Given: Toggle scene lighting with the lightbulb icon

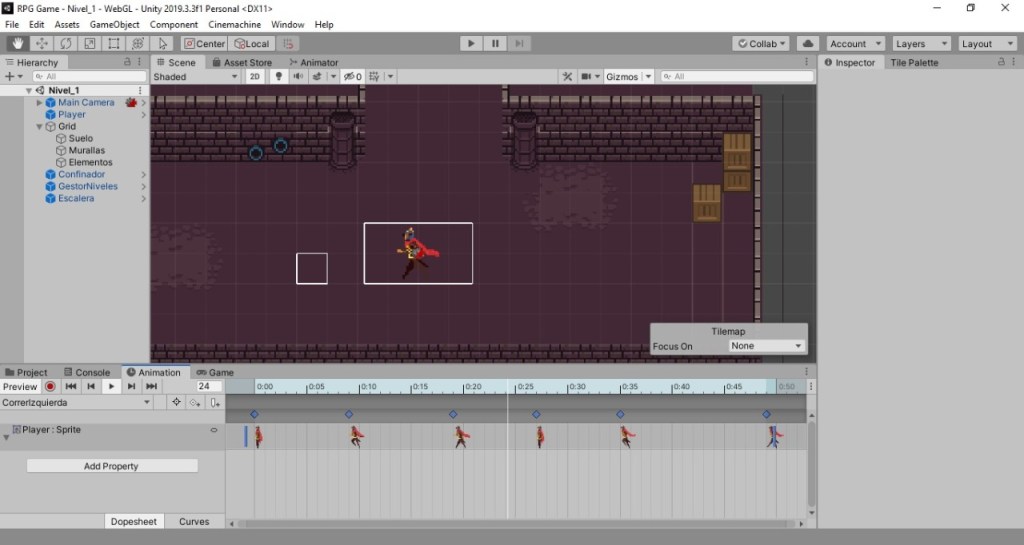Looking at the screenshot, I should [279, 76].
